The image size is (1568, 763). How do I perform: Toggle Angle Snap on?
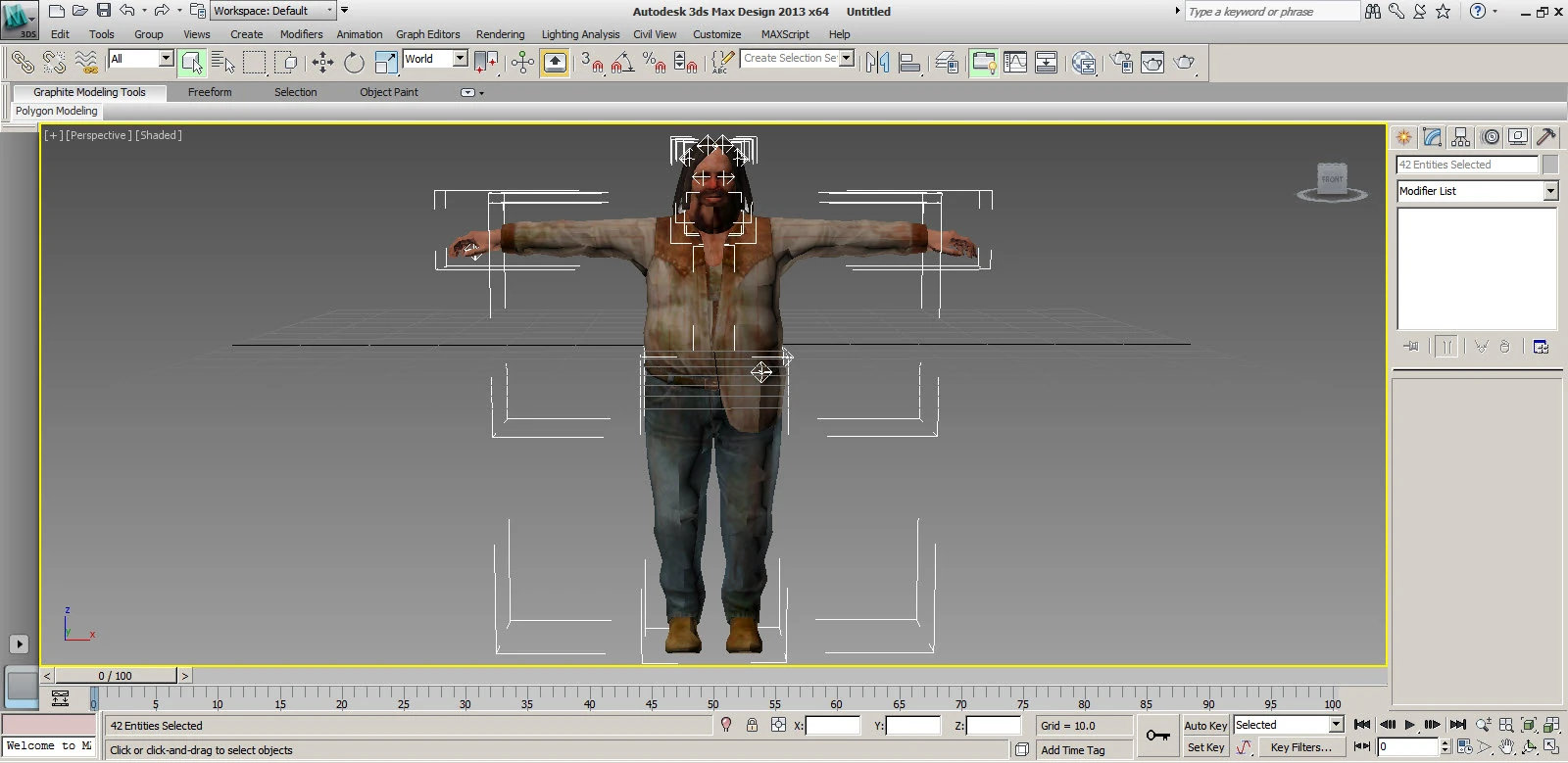pyautogui.click(x=622, y=63)
